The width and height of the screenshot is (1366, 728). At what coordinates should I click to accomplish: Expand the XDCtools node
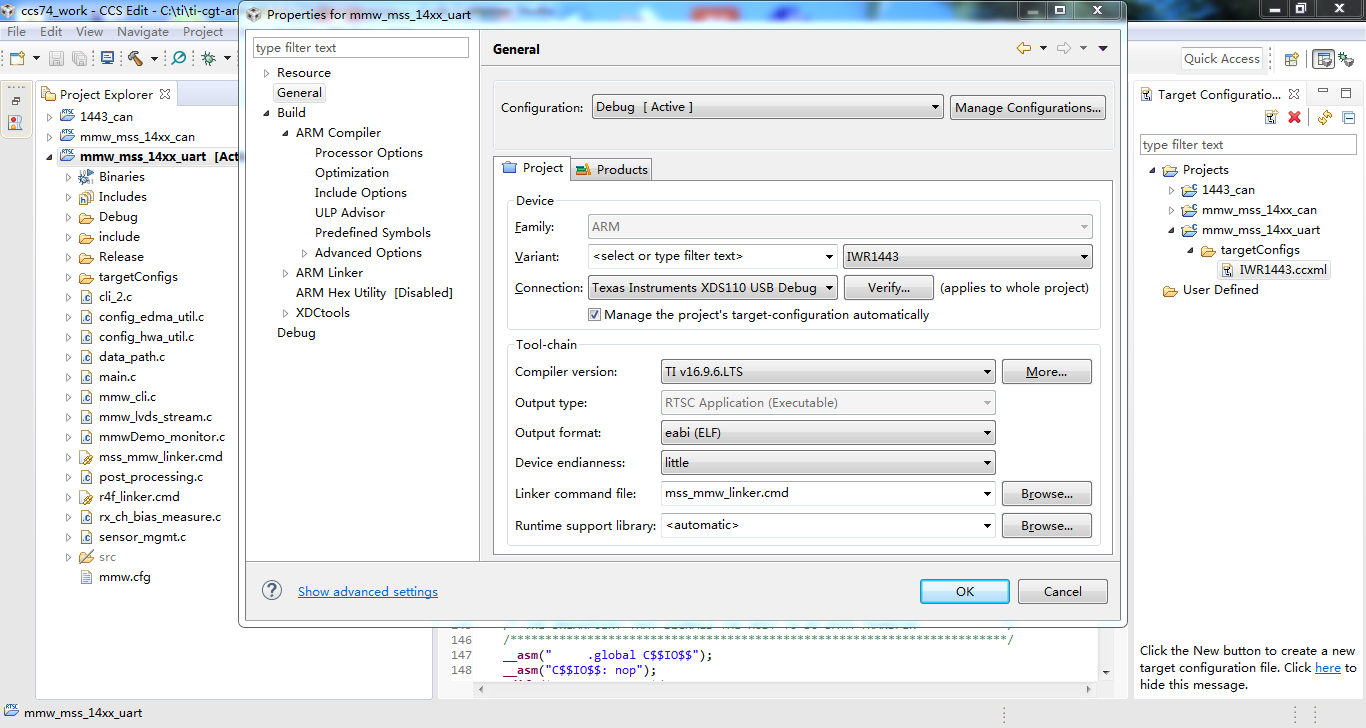pyautogui.click(x=285, y=313)
